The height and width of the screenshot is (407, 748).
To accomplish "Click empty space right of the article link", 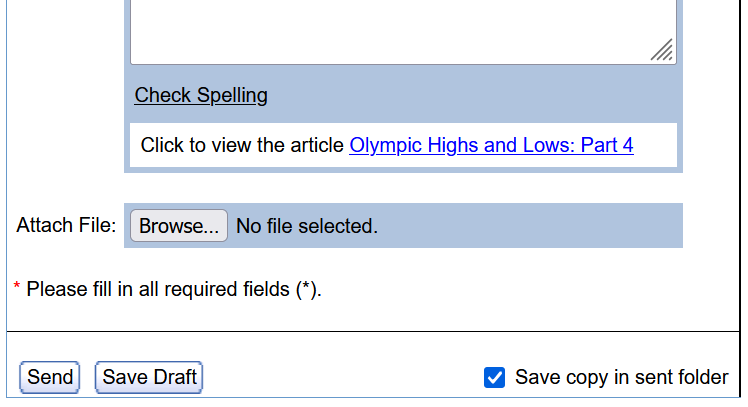I will tap(655, 145).
